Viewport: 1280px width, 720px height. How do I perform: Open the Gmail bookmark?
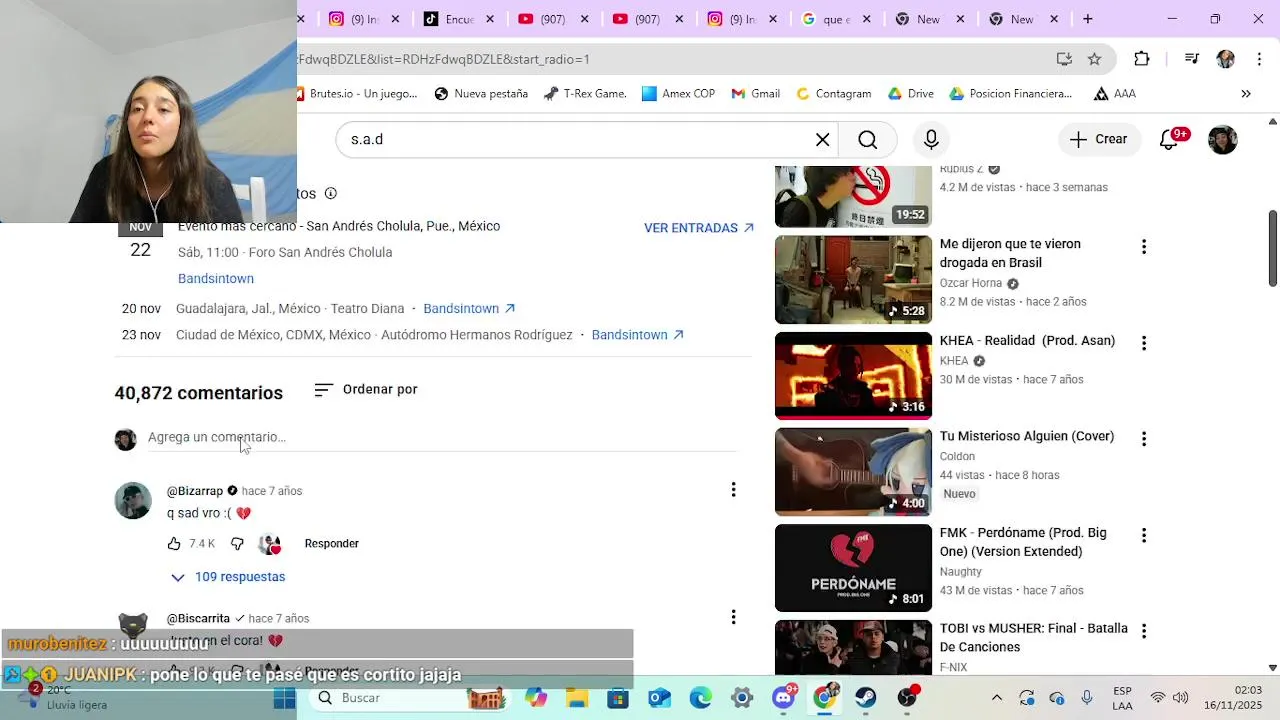coord(755,94)
